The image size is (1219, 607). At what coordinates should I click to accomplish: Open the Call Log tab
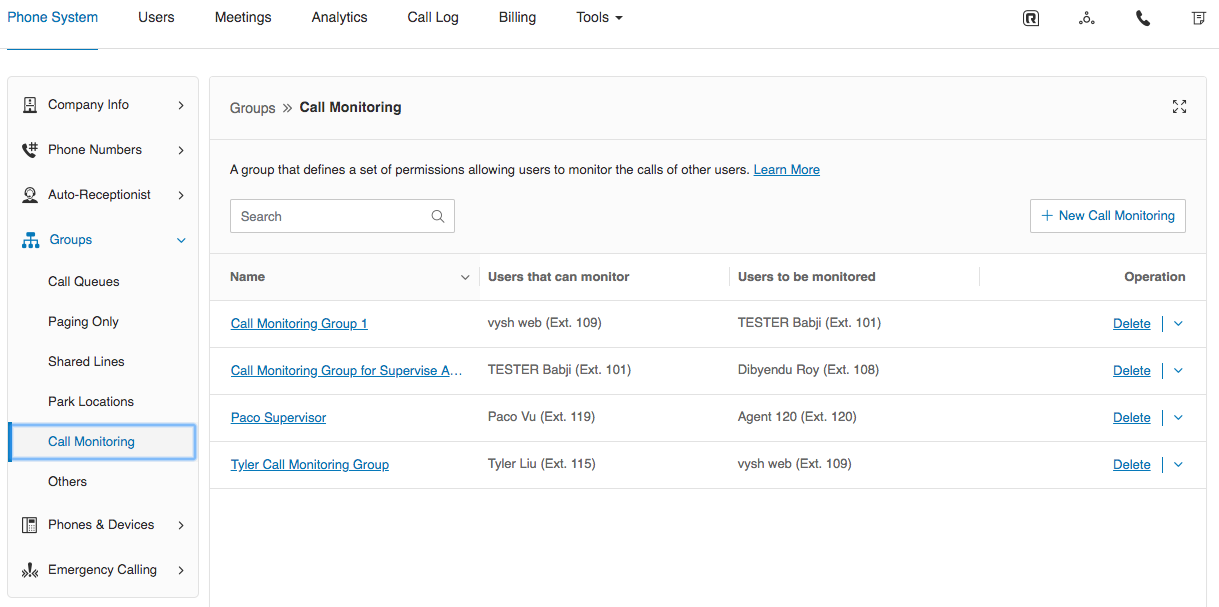coord(433,18)
